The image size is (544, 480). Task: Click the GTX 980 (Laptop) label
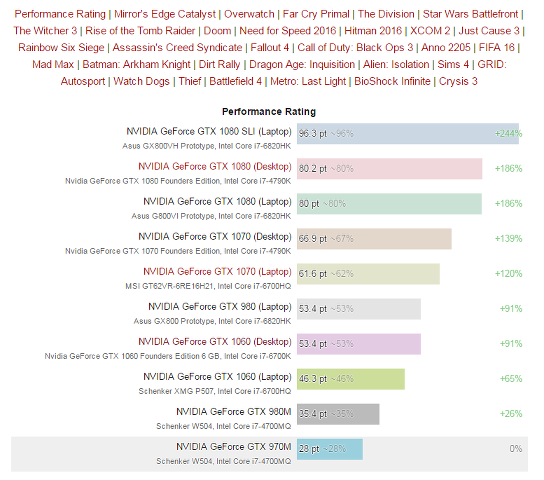coord(220,307)
